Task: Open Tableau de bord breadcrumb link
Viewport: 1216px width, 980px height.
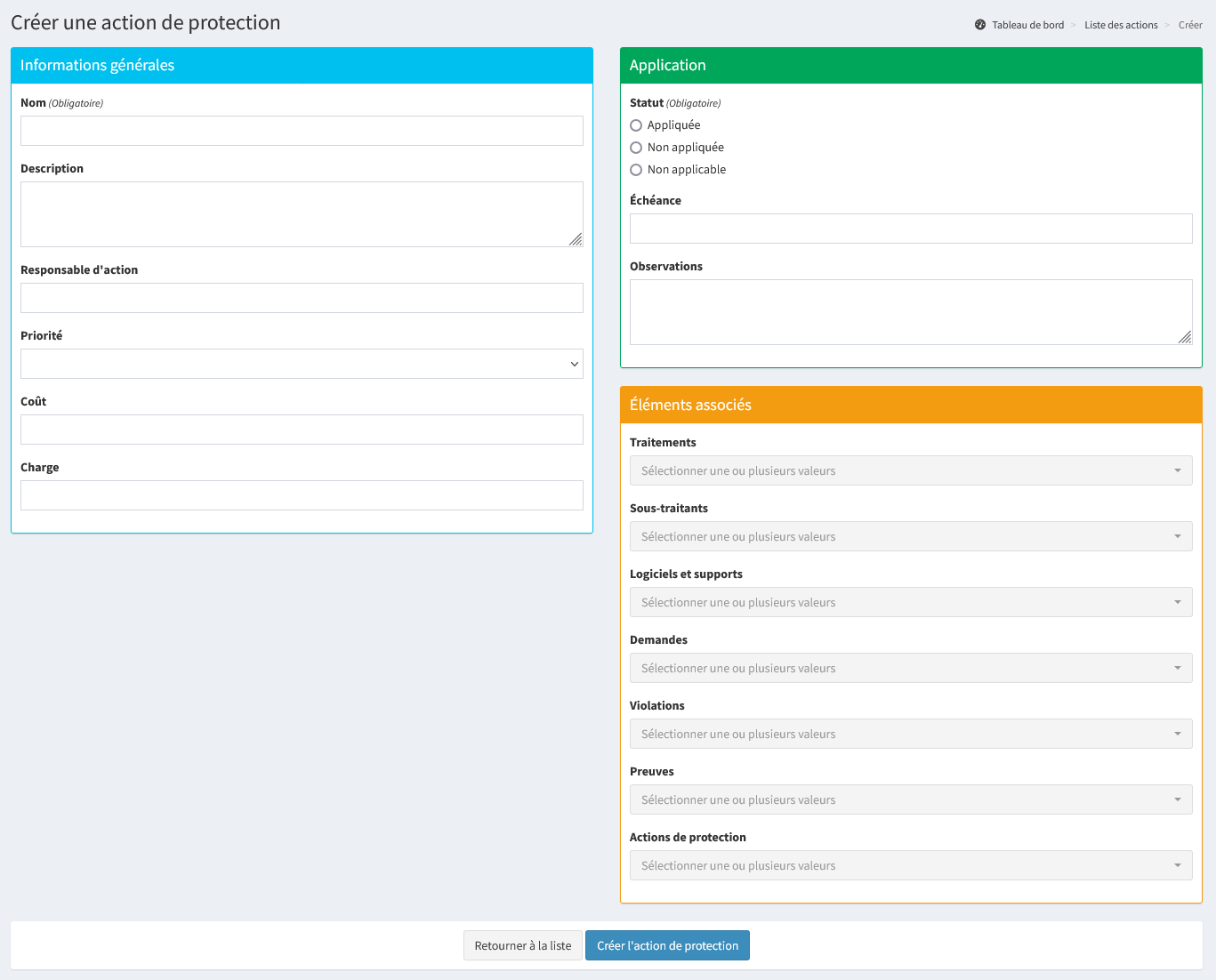Action: [1027, 25]
